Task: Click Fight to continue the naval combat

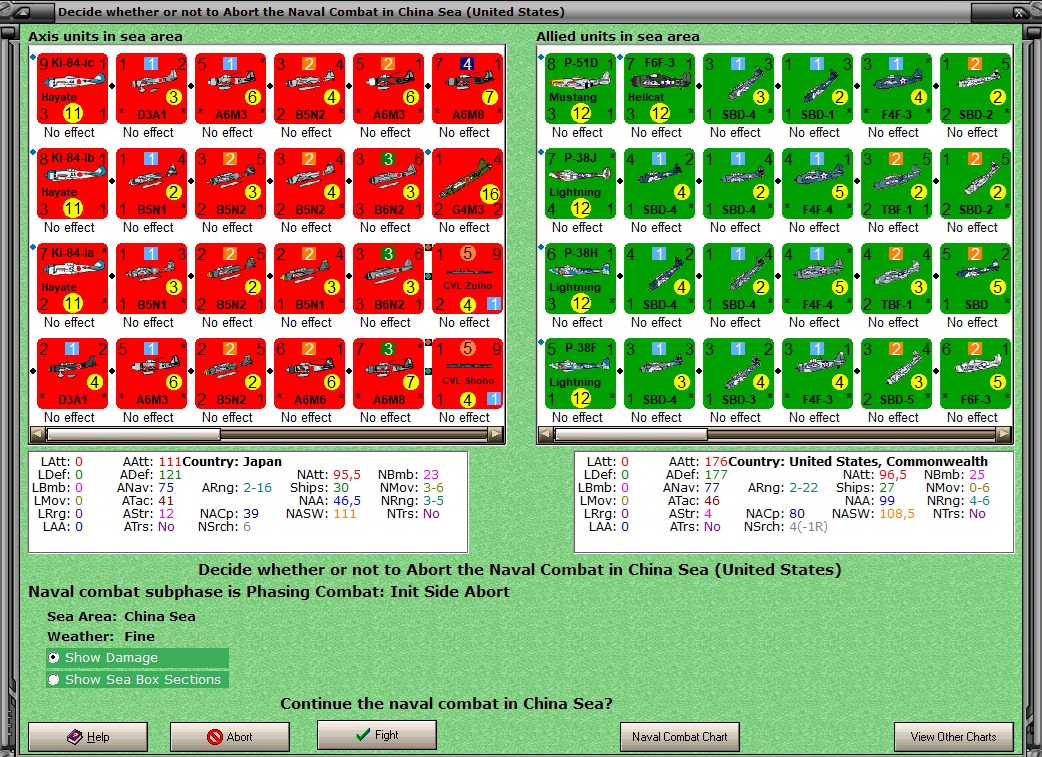Action: coord(377,735)
